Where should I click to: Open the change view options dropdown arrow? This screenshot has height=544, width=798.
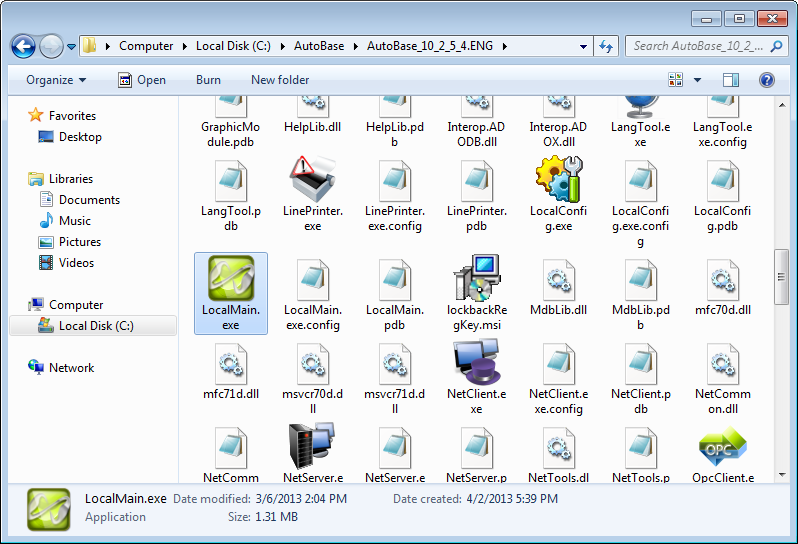coord(697,80)
